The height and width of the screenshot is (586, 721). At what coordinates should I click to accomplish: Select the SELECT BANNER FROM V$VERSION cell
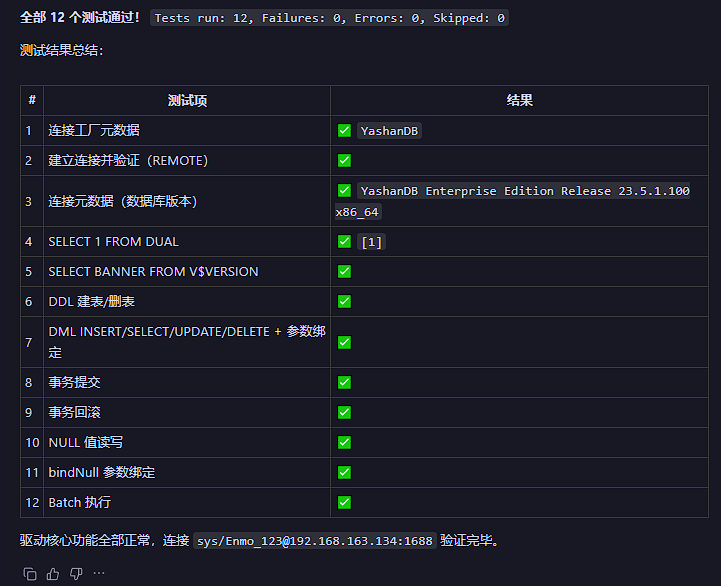pyautogui.click(x=153, y=271)
